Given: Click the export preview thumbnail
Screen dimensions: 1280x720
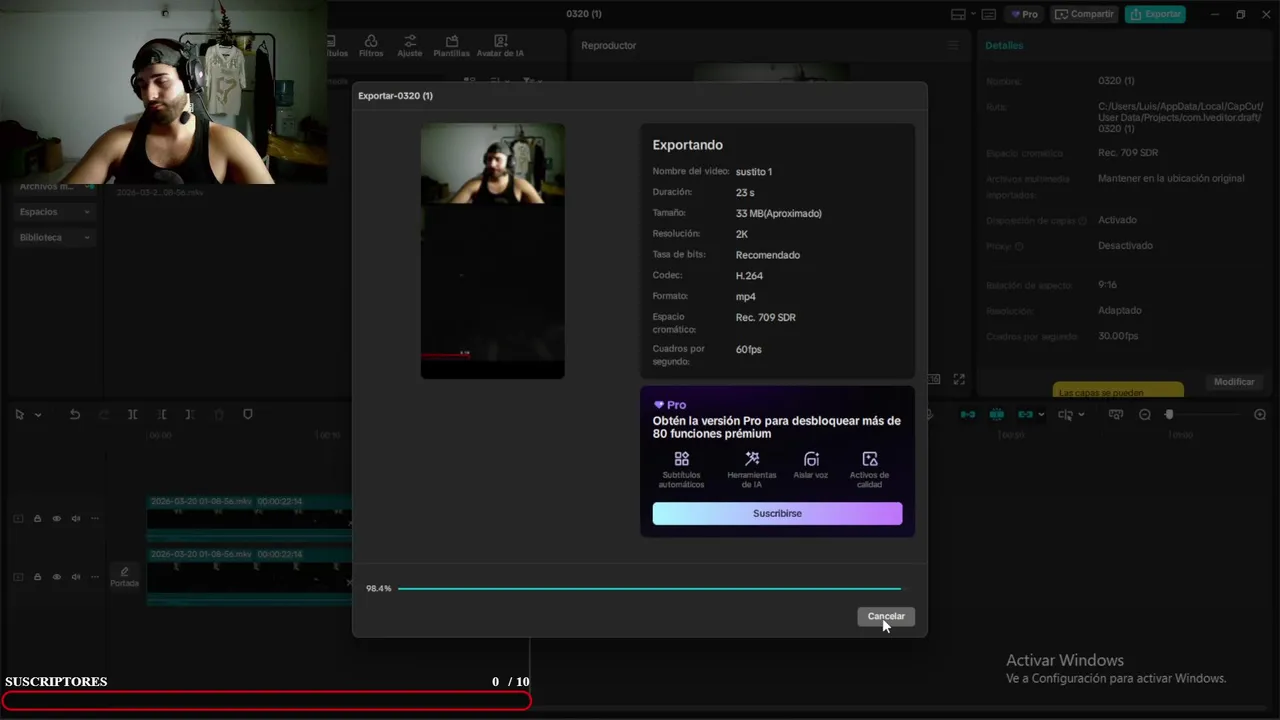Looking at the screenshot, I should coord(492,251).
